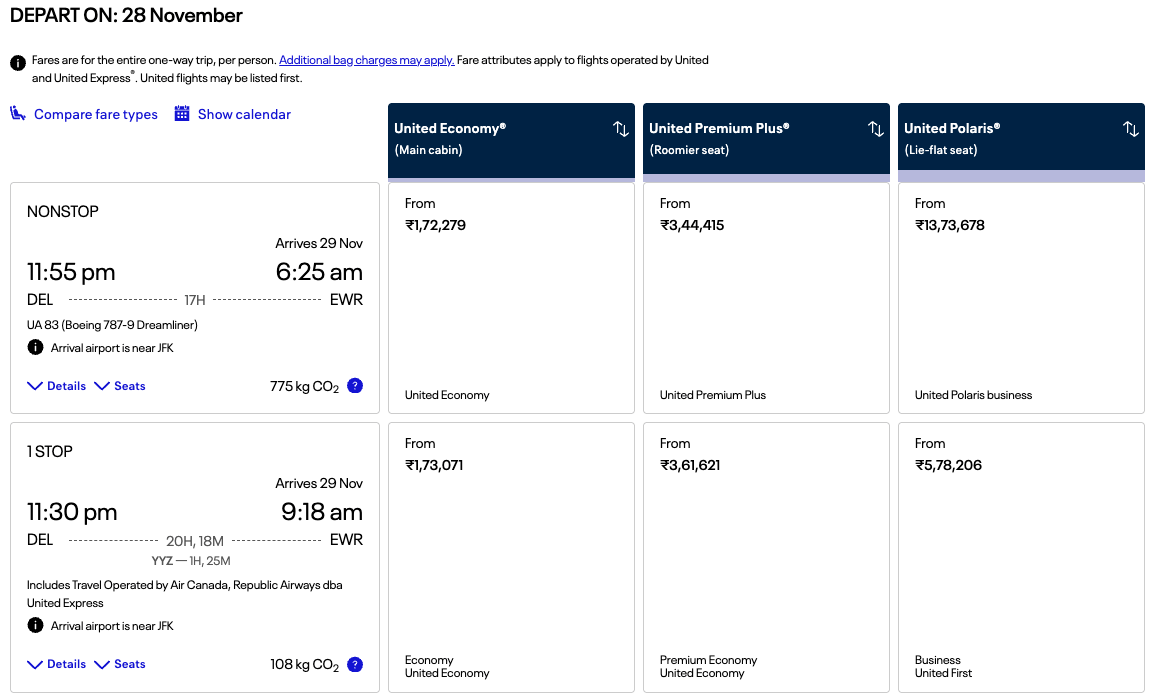Expand Seats for nonstop UA 83 flight
This screenshot has height=699, width=1156.
(x=120, y=386)
